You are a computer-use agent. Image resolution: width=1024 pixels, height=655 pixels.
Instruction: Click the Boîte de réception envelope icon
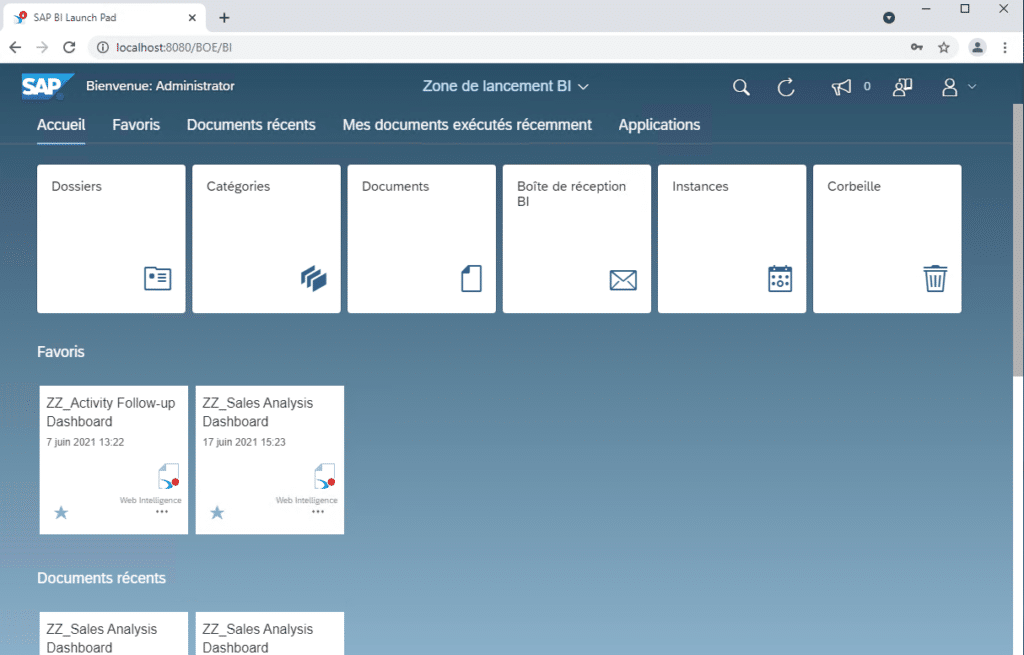point(623,280)
